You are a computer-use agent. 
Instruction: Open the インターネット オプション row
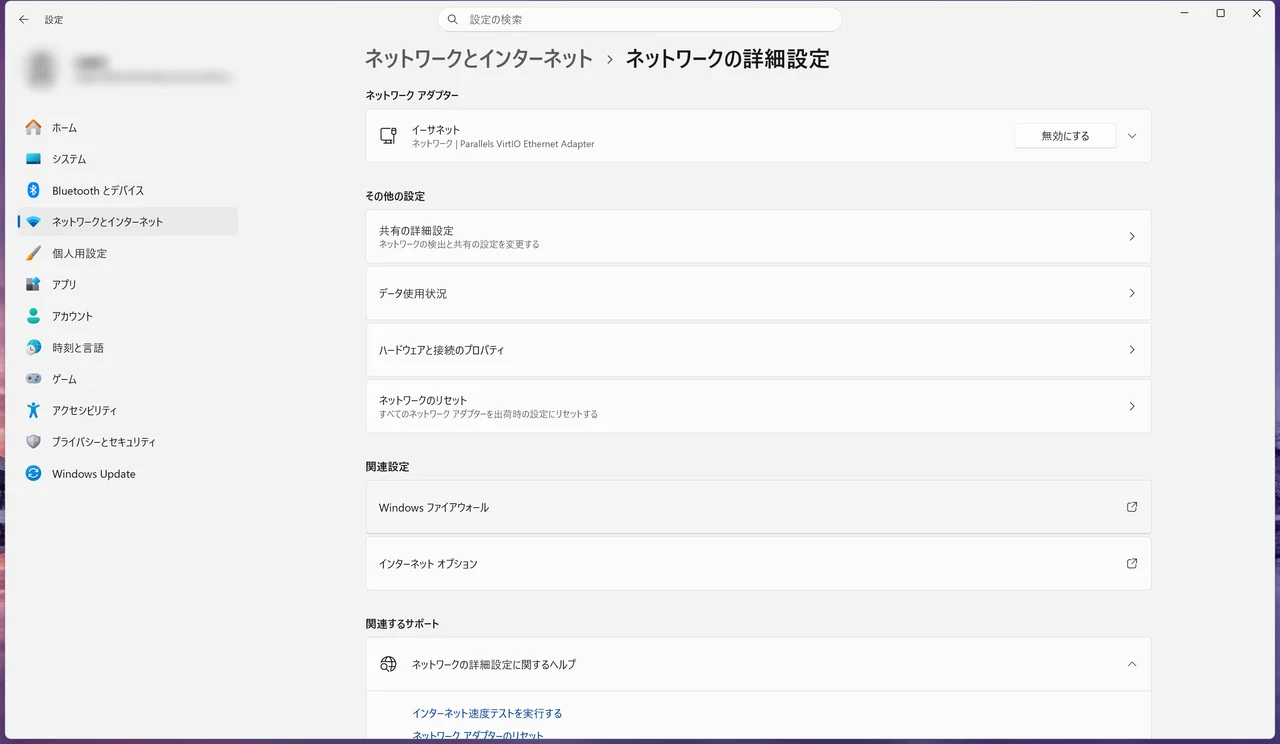pos(758,563)
